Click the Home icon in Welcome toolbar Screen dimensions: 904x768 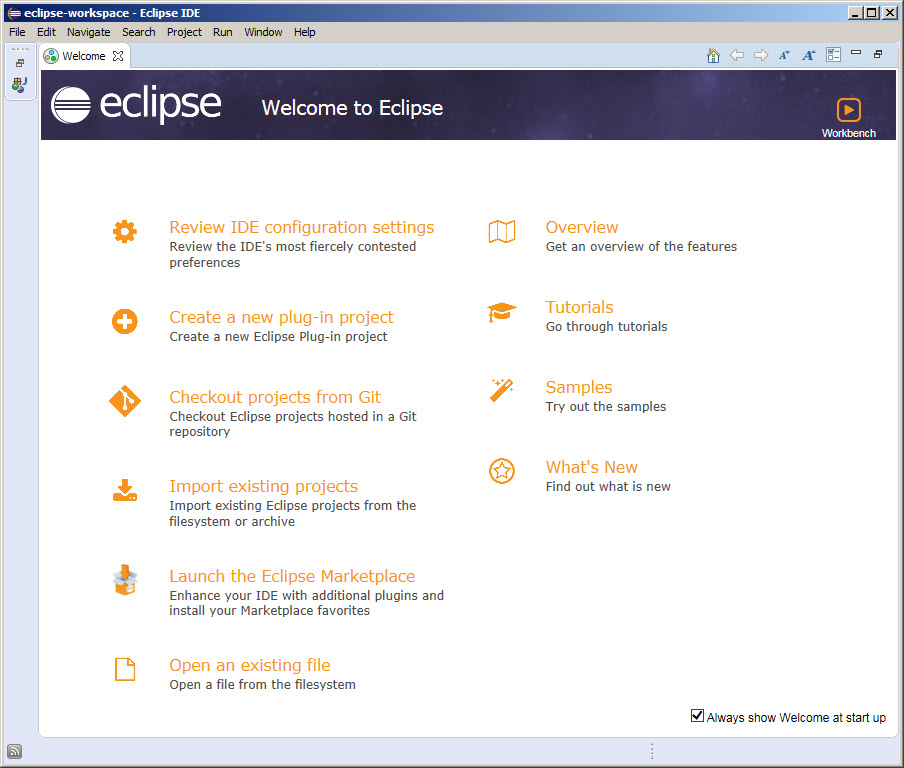tap(713, 56)
